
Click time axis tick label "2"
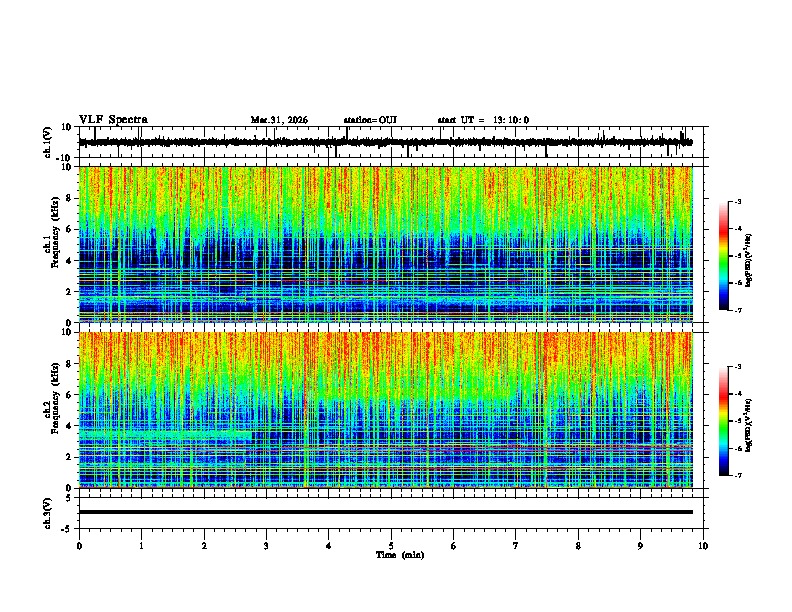[204, 546]
